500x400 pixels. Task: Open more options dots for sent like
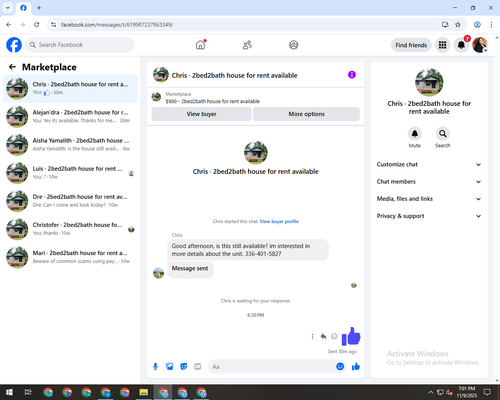click(312, 336)
